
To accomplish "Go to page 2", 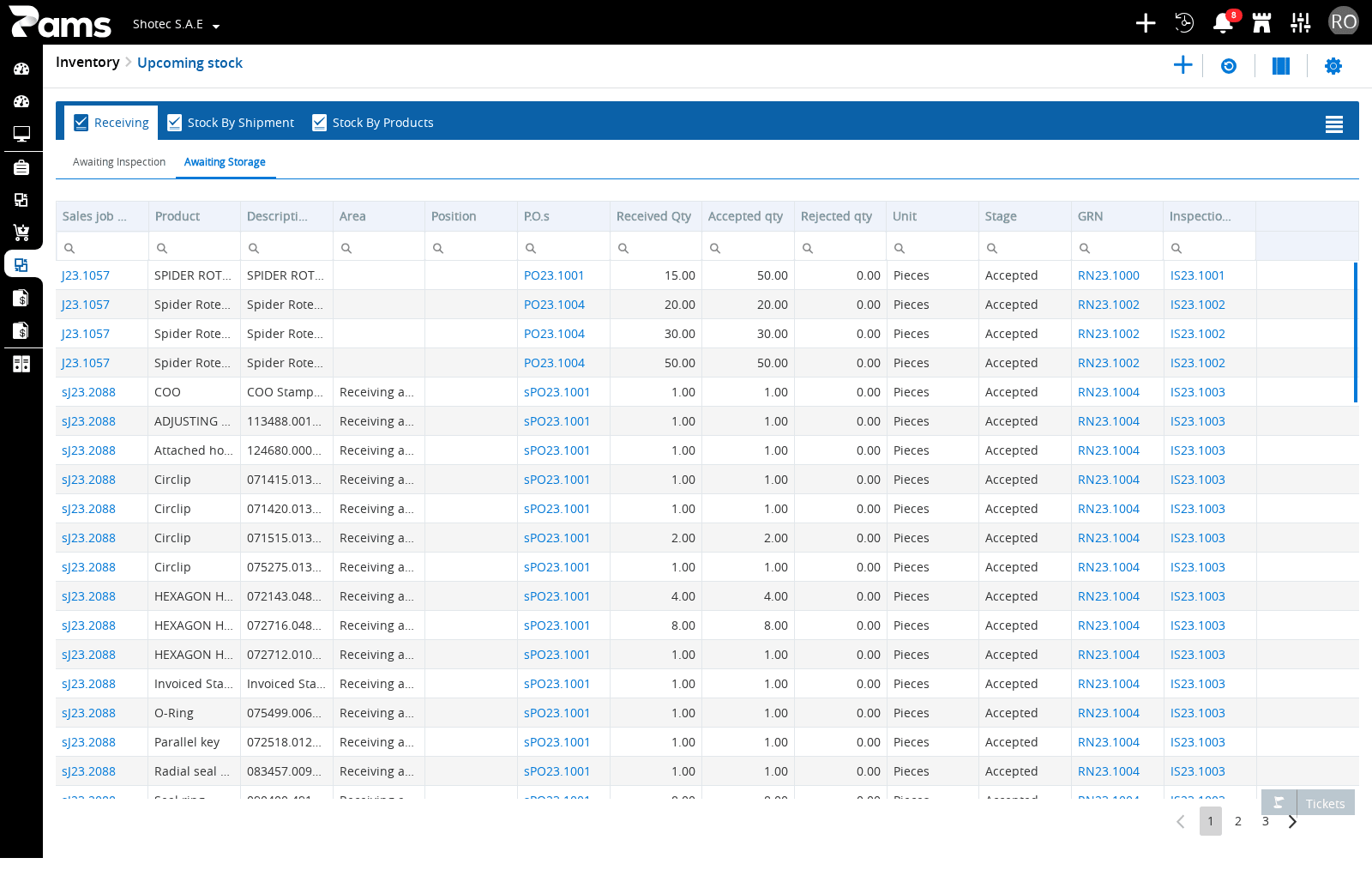I will tap(1238, 821).
